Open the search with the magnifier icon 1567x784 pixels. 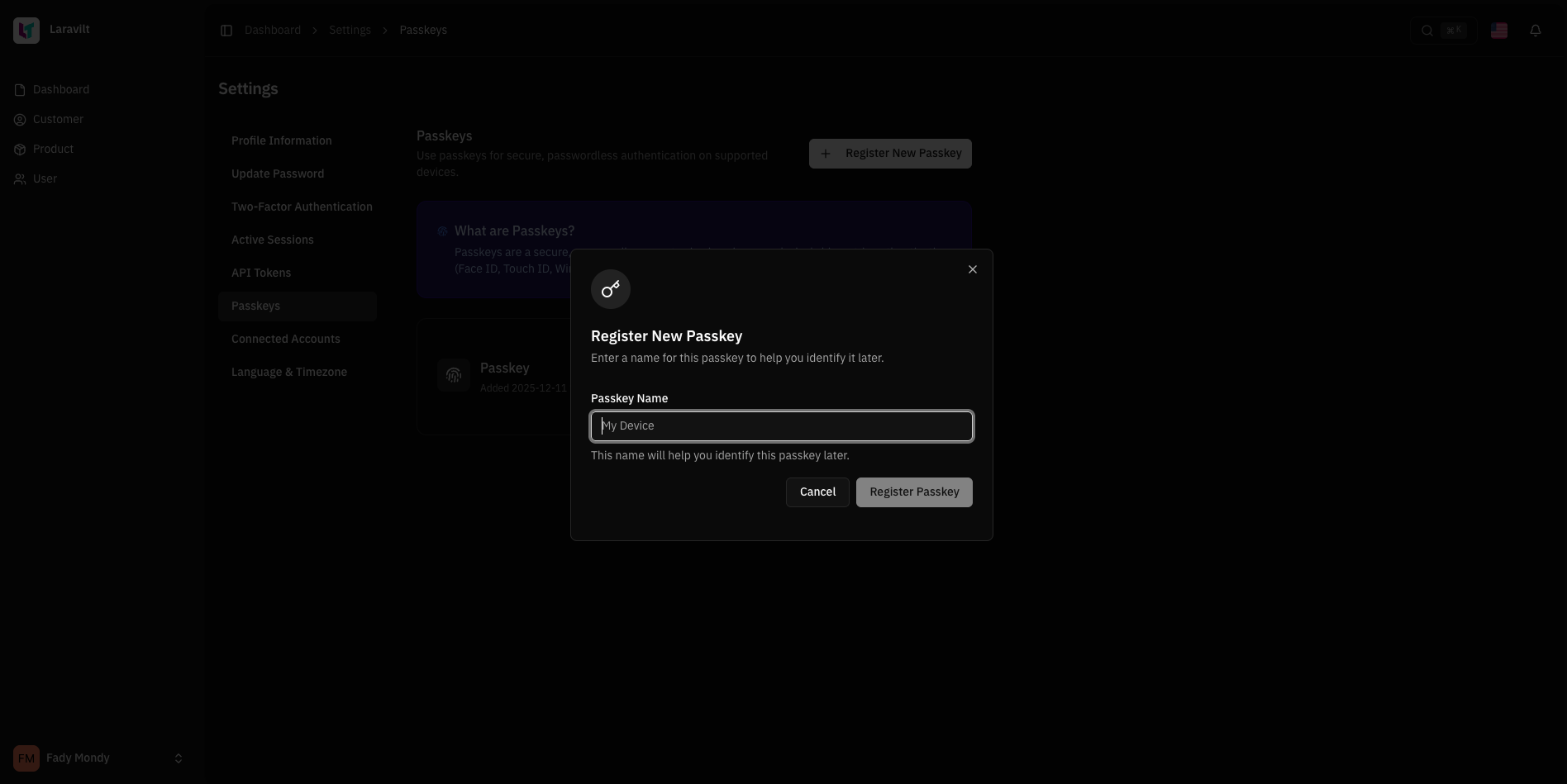pyautogui.click(x=1426, y=30)
